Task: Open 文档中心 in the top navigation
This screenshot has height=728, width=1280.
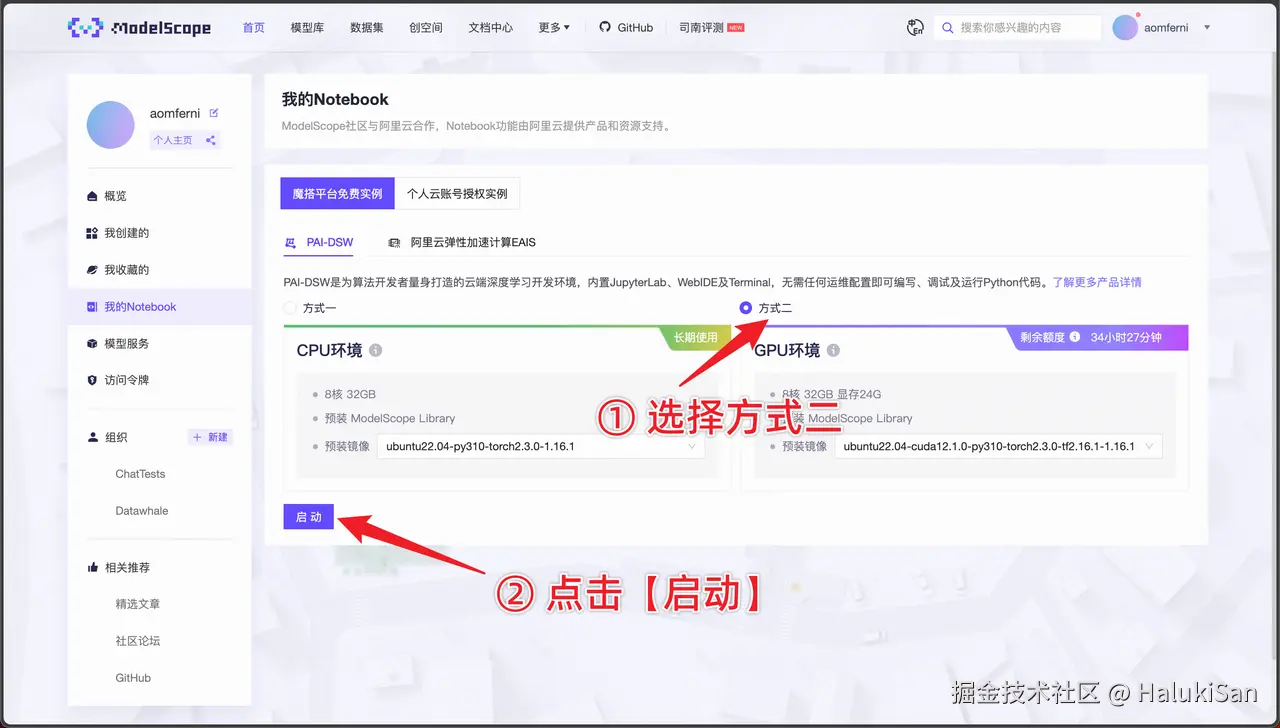Action: 491,27
